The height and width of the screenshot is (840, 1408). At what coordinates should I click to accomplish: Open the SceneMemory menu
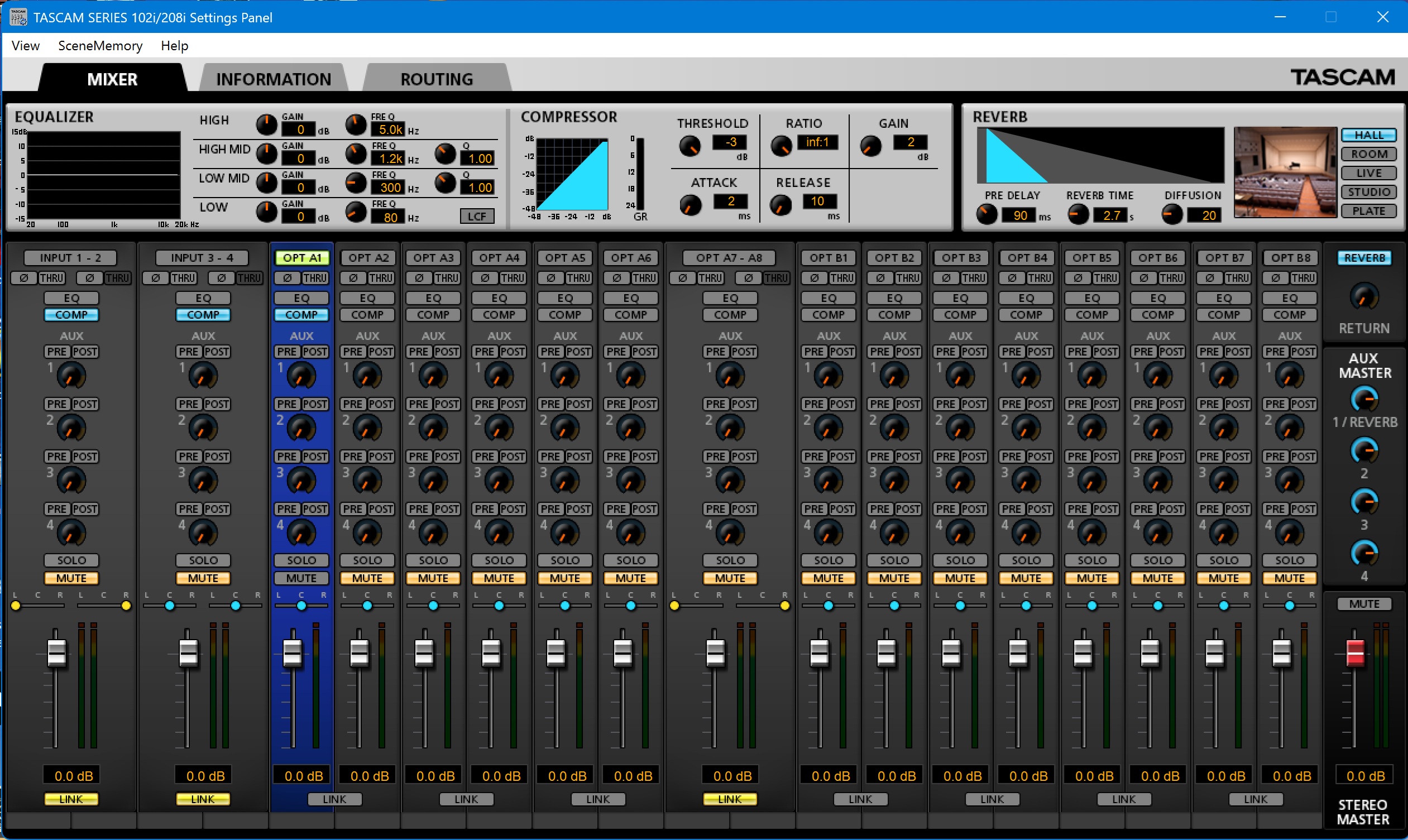pyautogui.click(x=100, y=46)
